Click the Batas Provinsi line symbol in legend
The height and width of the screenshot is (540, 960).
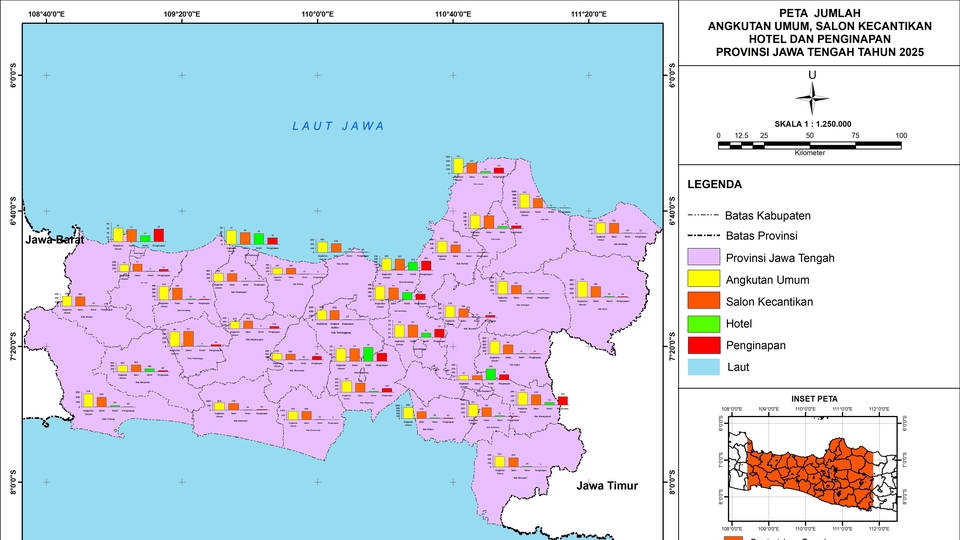(x=704, y=235)
